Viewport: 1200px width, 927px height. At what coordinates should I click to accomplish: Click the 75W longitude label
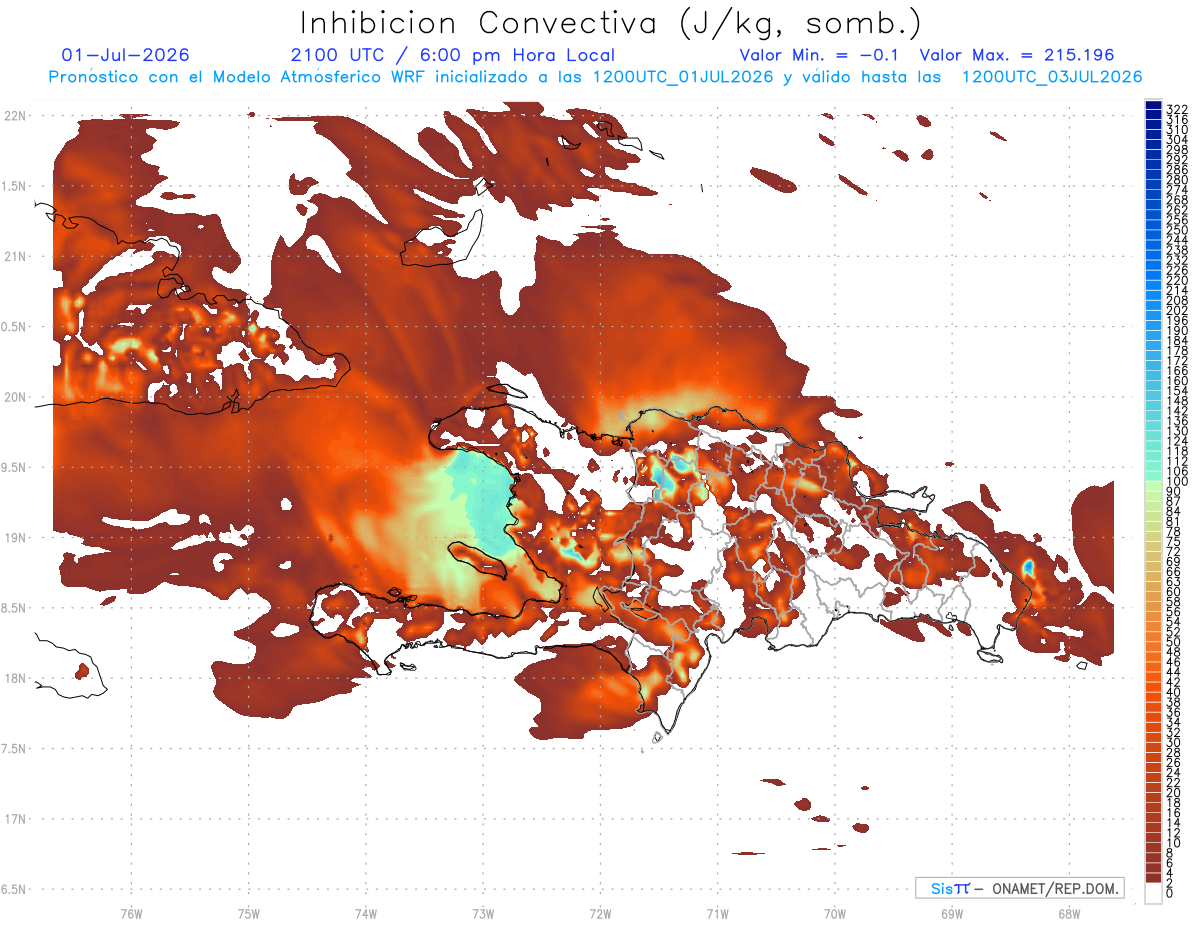point(248,913)
